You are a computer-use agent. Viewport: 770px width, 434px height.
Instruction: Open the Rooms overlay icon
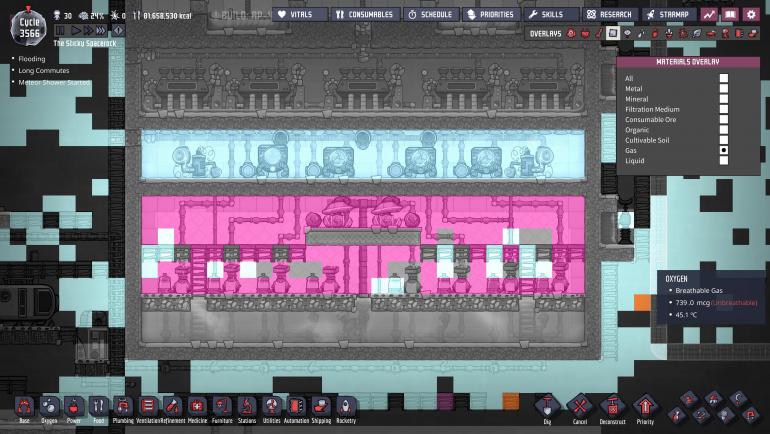pyautogui.click(x=711, y=33)
